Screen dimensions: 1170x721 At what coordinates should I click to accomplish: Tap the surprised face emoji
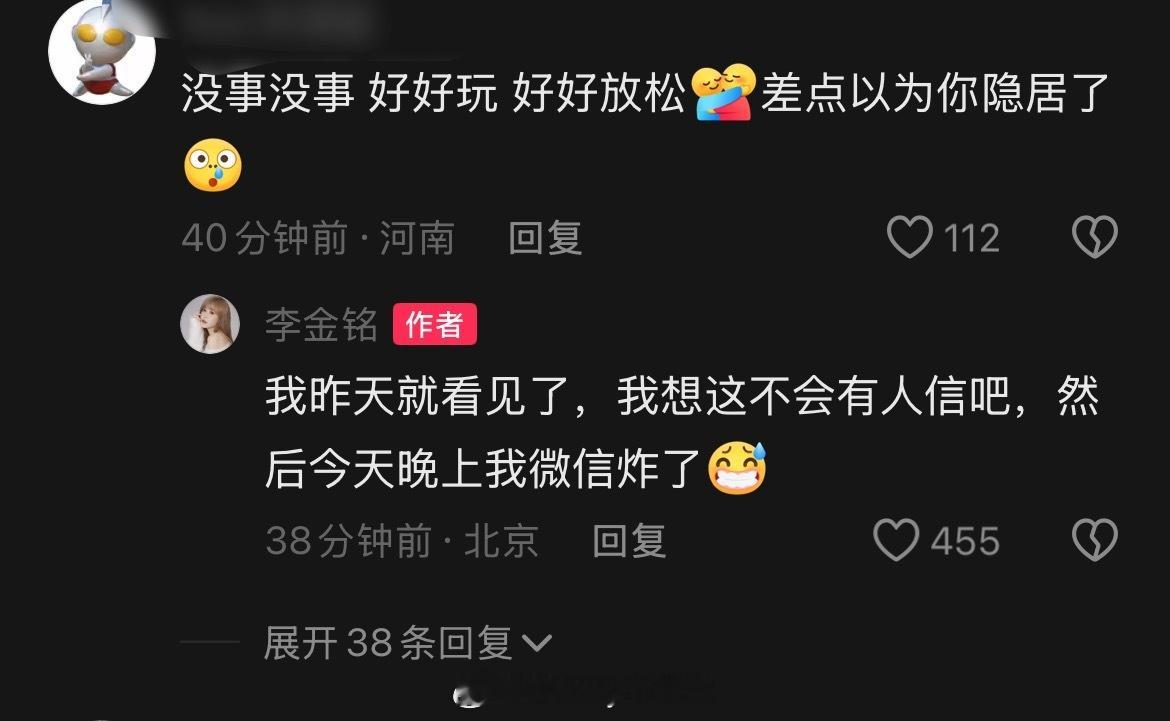213,165
